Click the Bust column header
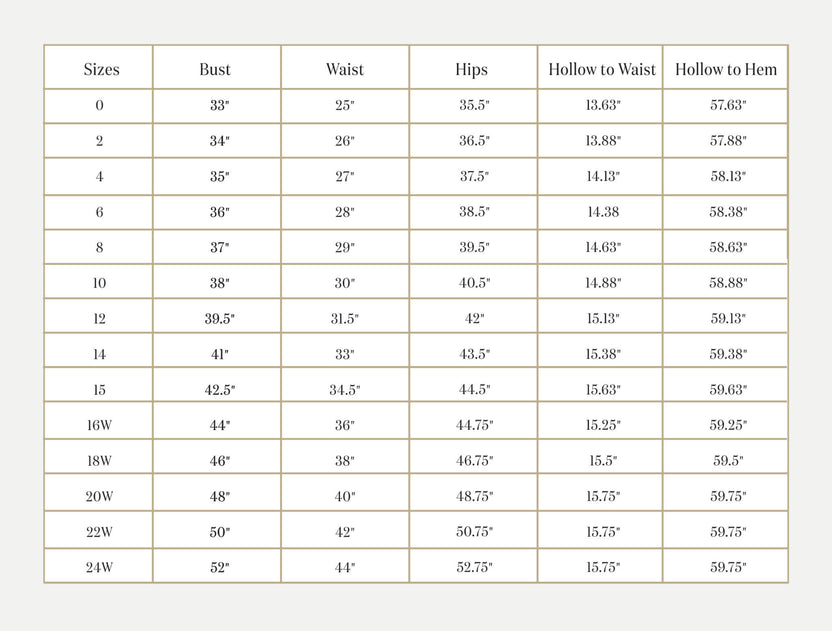This screenshot has height=631, width=832. 215,69
